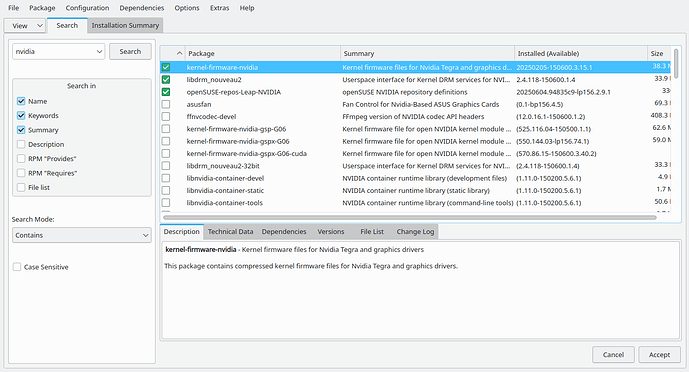Sort by the Package column header
This screenshot has height=372, width=689.
tap(263, 53)
